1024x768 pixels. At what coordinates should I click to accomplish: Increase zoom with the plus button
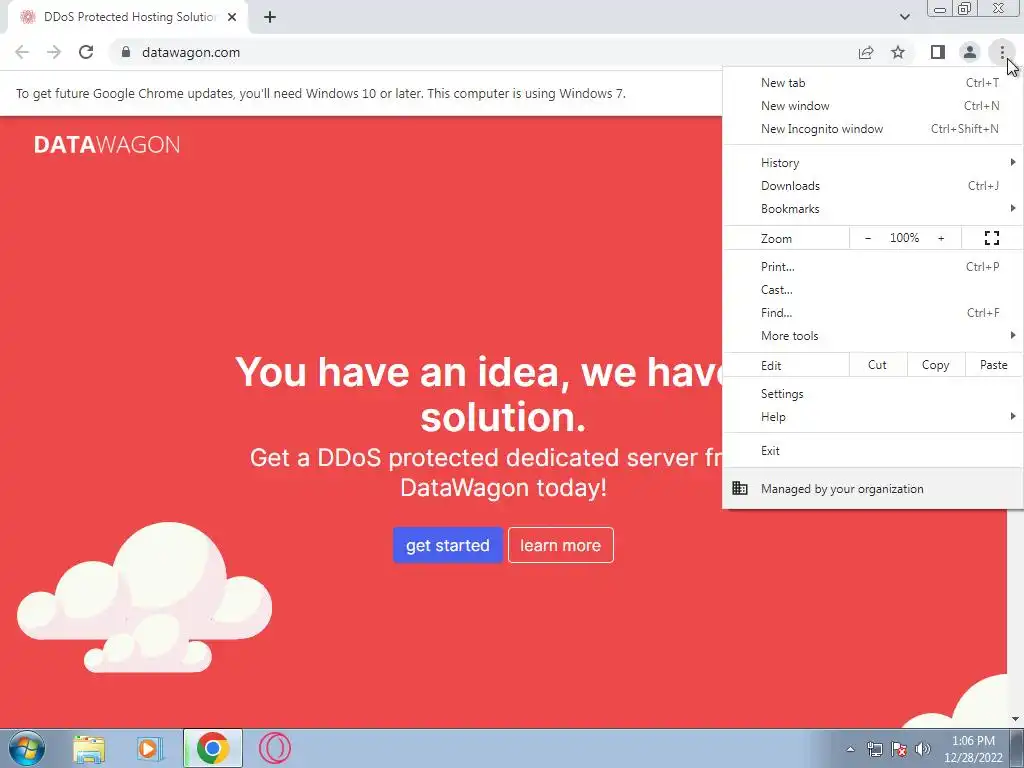pyautogui.click(x=941, y=238)
